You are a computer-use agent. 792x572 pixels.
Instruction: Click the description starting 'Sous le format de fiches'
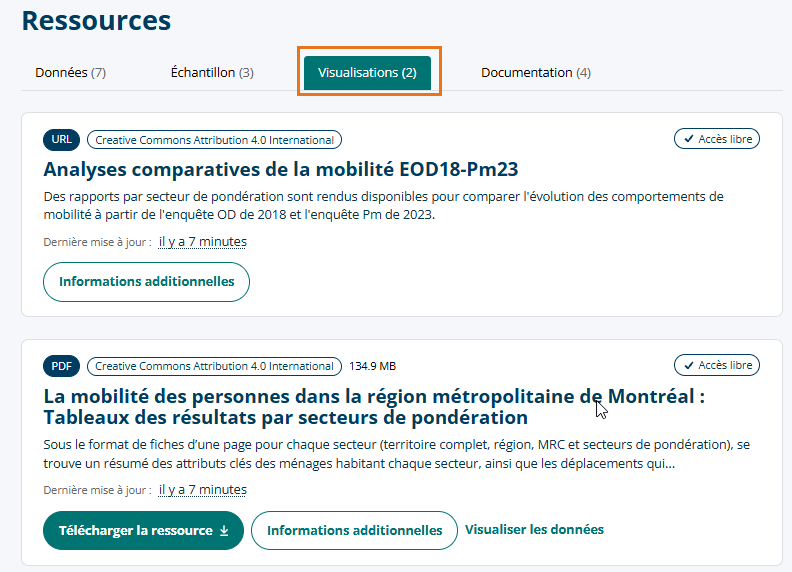(x=397, y=454)
